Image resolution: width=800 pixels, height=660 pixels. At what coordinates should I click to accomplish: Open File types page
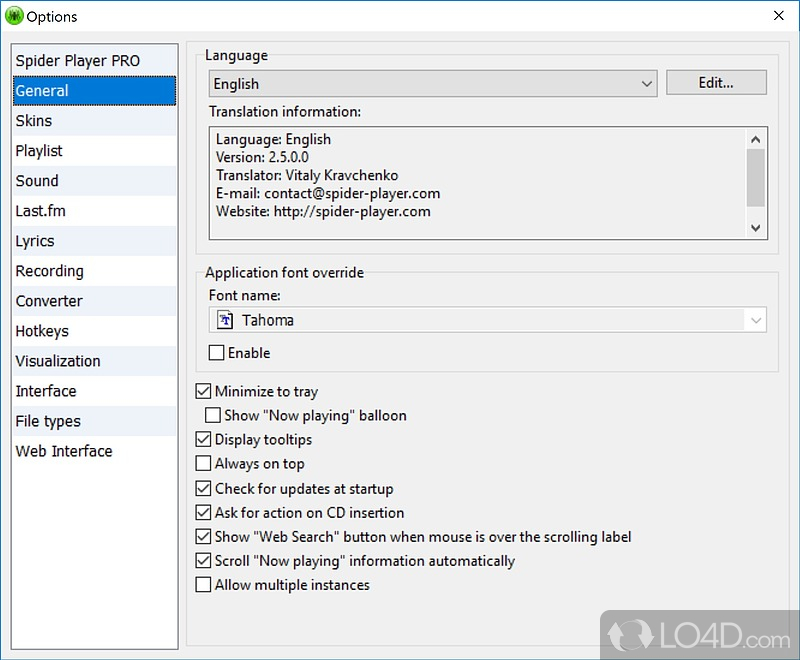click(94, 422)
